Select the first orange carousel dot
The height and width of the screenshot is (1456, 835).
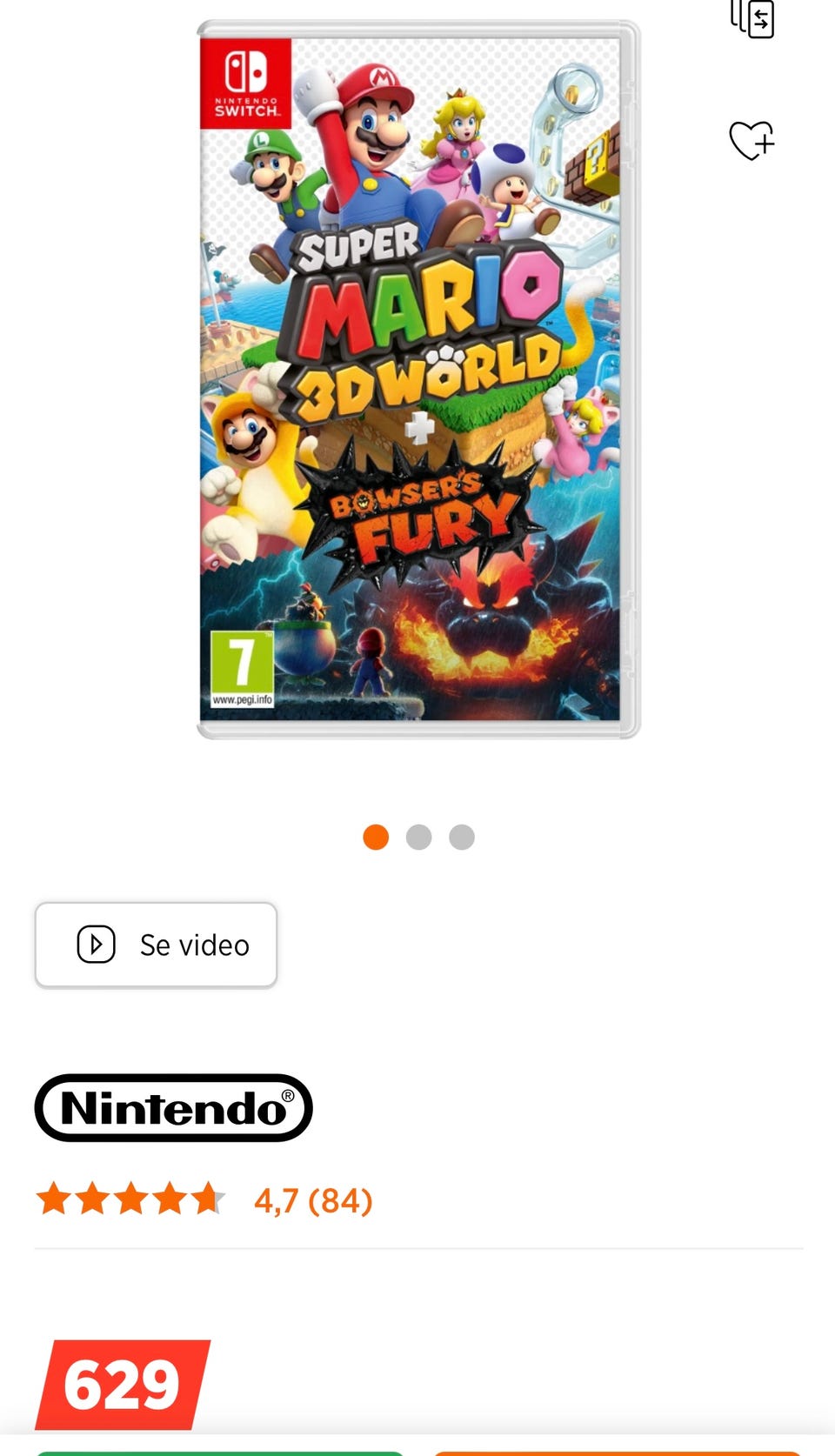click(376, 837)
